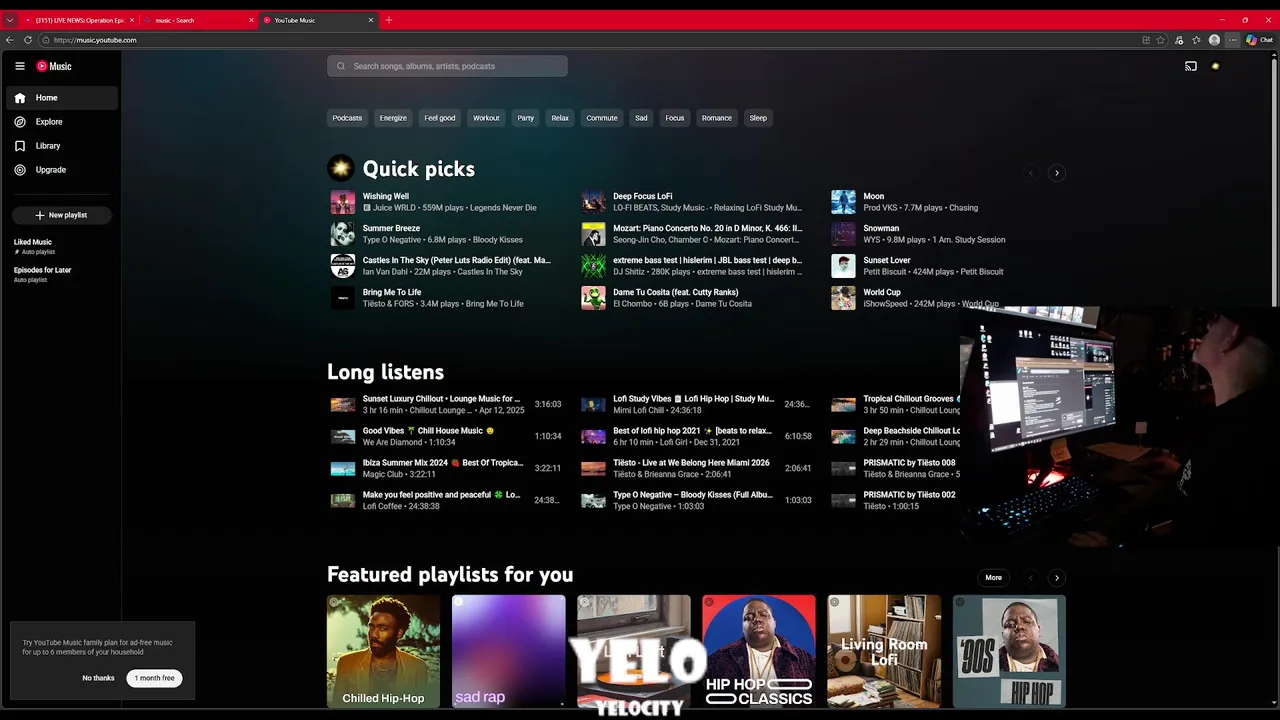Screen dimensions: 1280x720
Task: Play Sunset Lover thumbnail
Action: tap(844, 266)
